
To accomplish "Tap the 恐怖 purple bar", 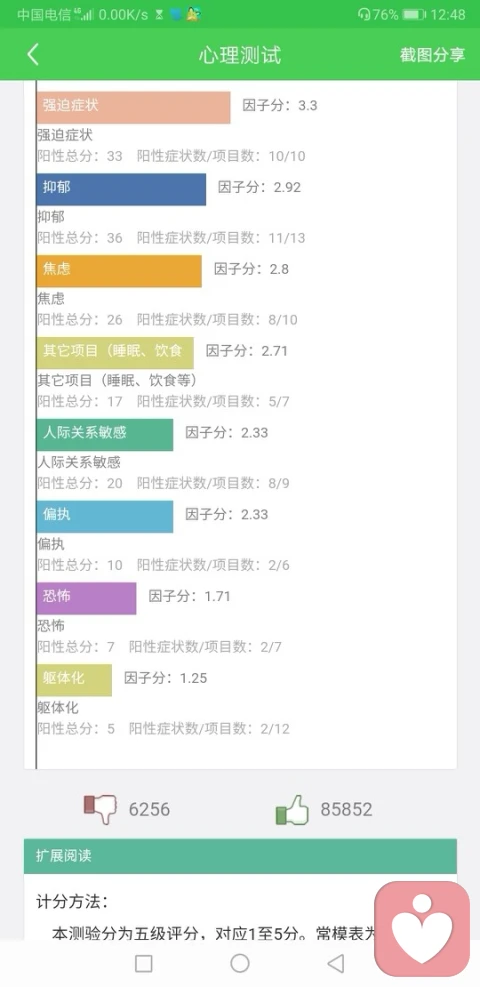I will [x=86, y=599].
